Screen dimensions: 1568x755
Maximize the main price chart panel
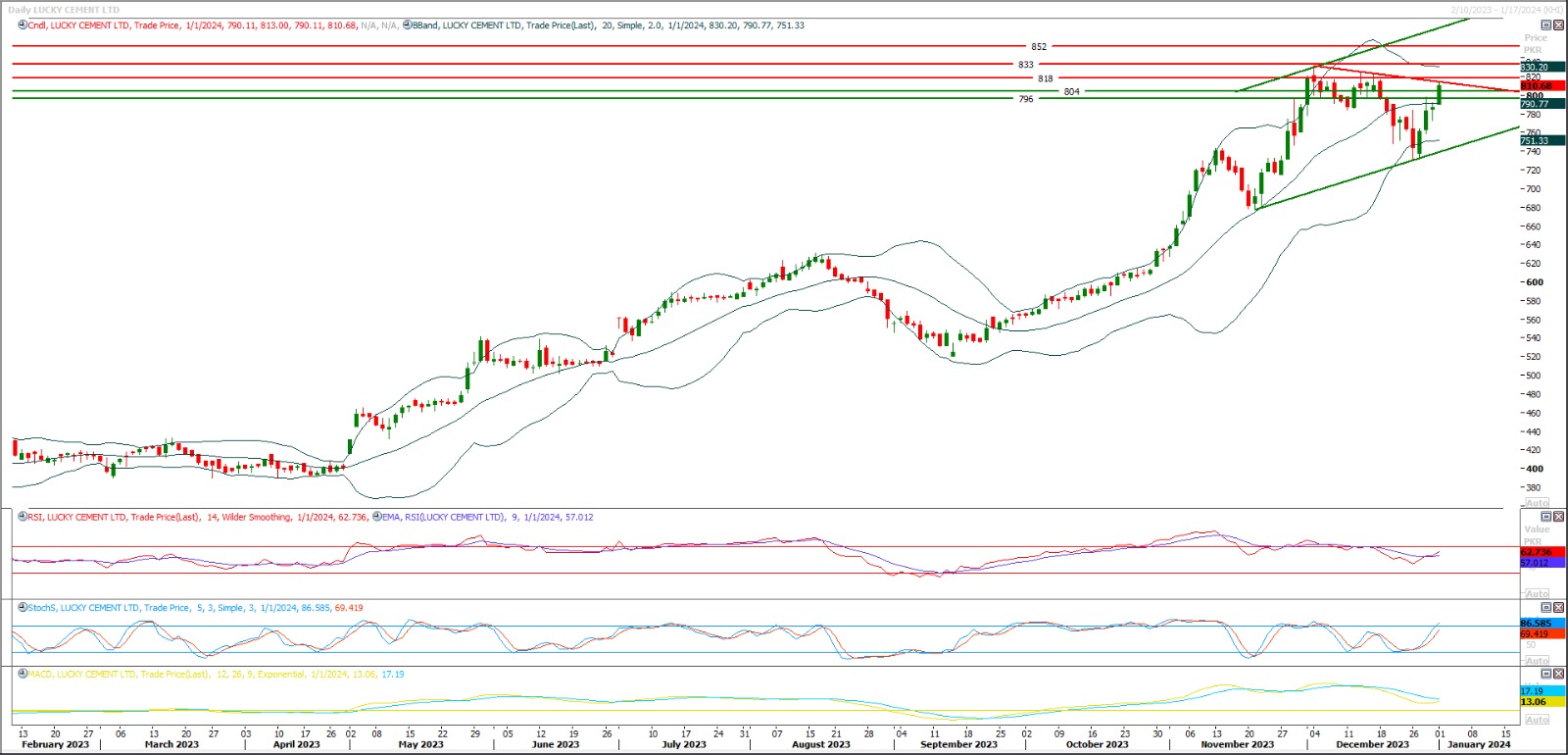1546,25
